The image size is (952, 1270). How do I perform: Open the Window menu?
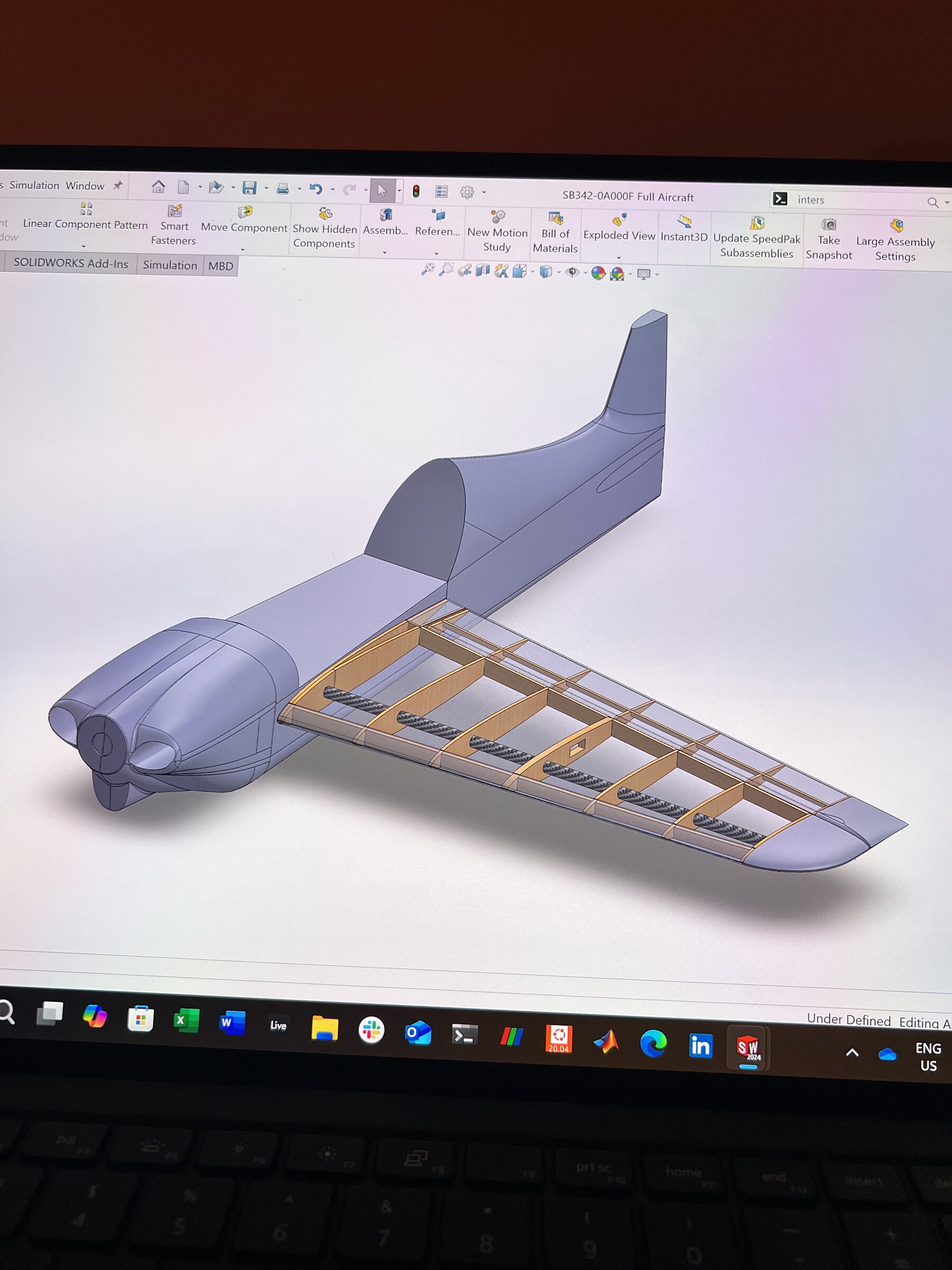pos(85,185)
